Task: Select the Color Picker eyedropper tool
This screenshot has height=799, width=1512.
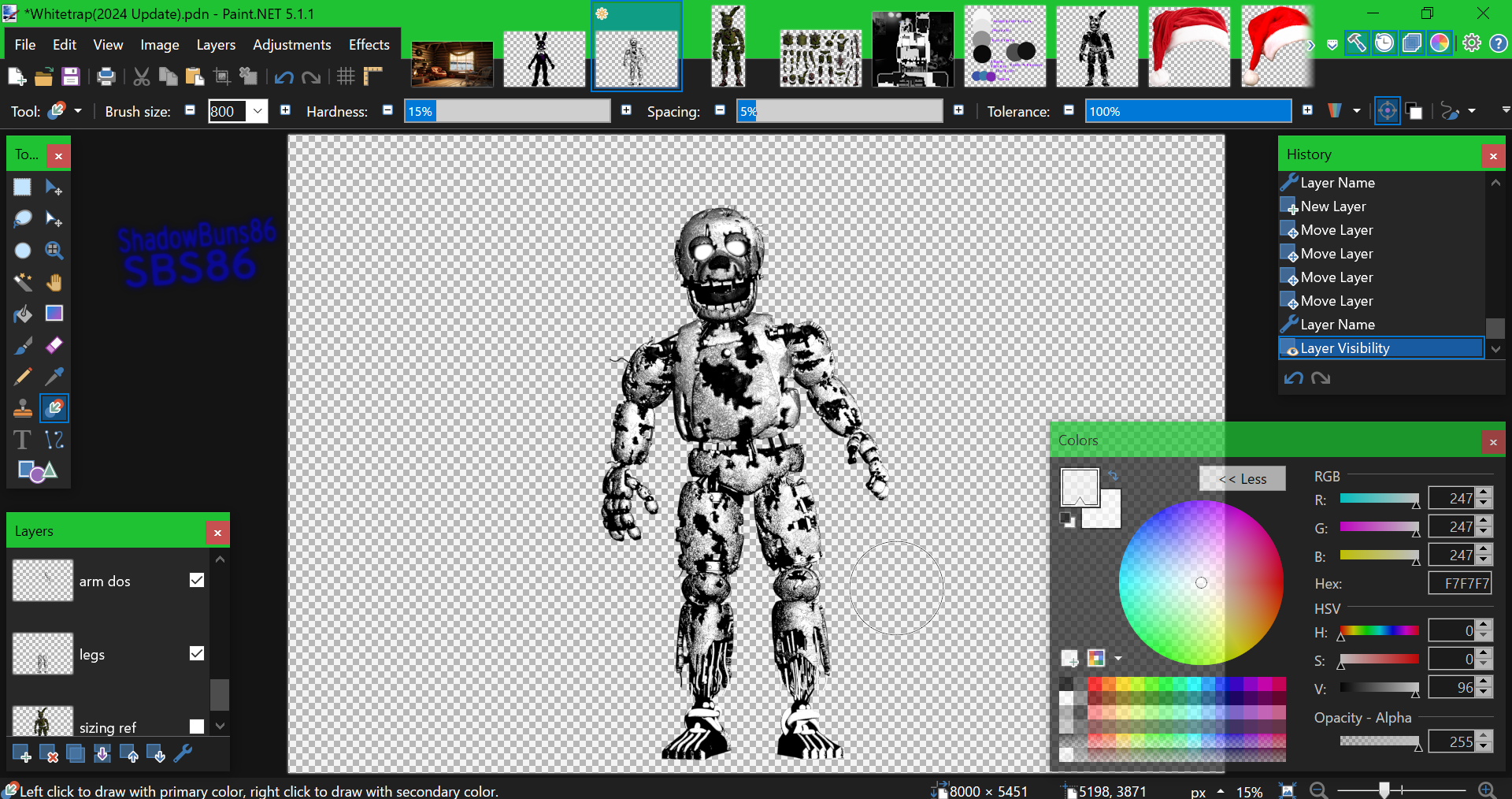Action: 54,377
